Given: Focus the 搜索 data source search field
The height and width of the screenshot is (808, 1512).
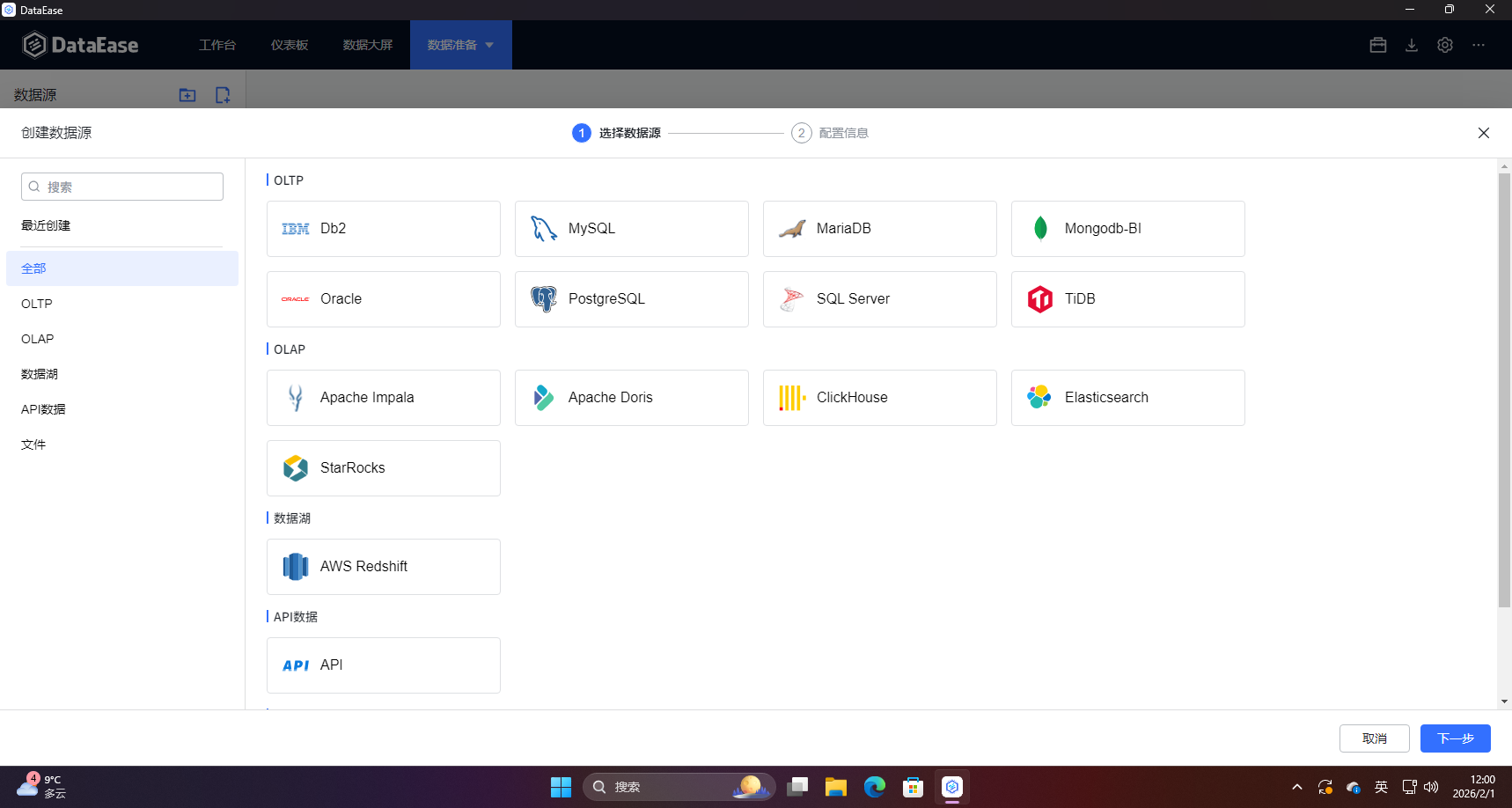Looking at the screenshot, I should (x=122, y=187).
